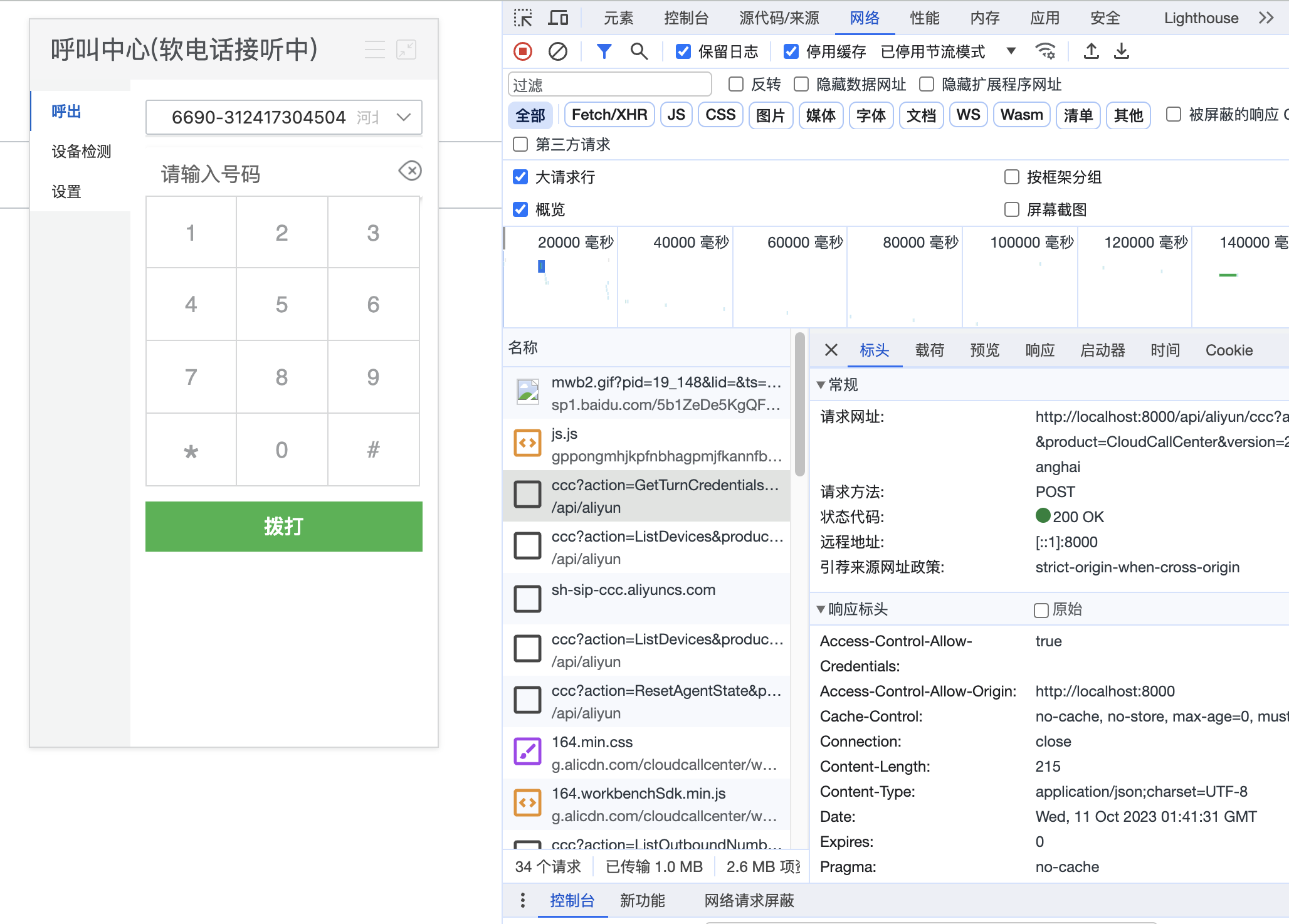The image size is (1289, 924).
Task: Open Network request blocking drawer tab
Action: [x=749, y=901]
